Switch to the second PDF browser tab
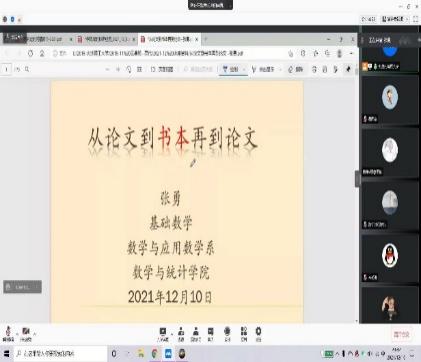This screenshot has width=421, height=362. pyautogui.click(x=106, y=39)
